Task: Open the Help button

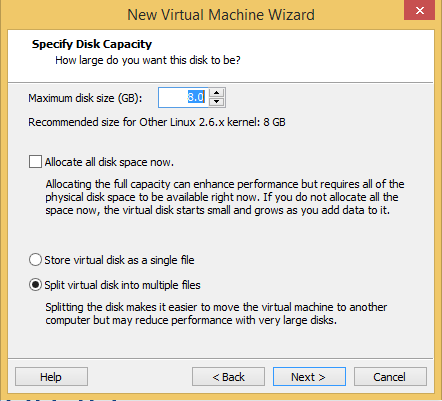Action: 51,377
